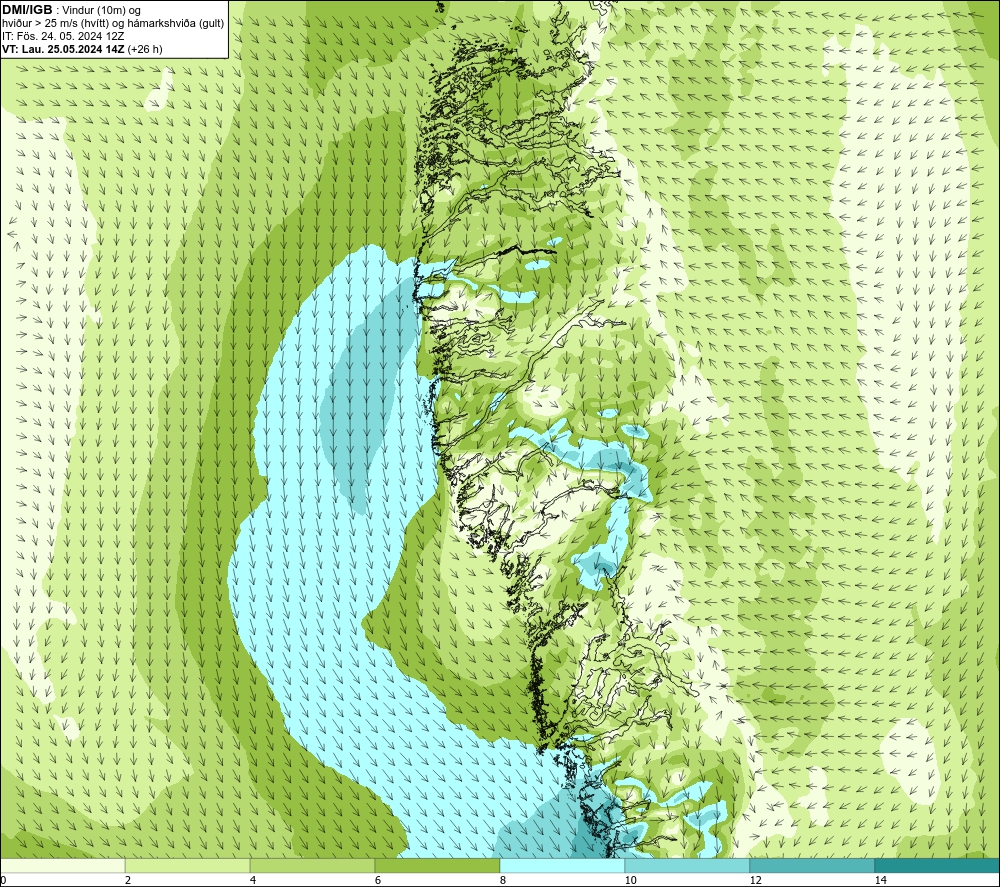Image resolution: width=1000 pixels, height=887 pixels.
Task: Click the 'Vindur (10m) og' label
Action: click(x=101, y=11)
